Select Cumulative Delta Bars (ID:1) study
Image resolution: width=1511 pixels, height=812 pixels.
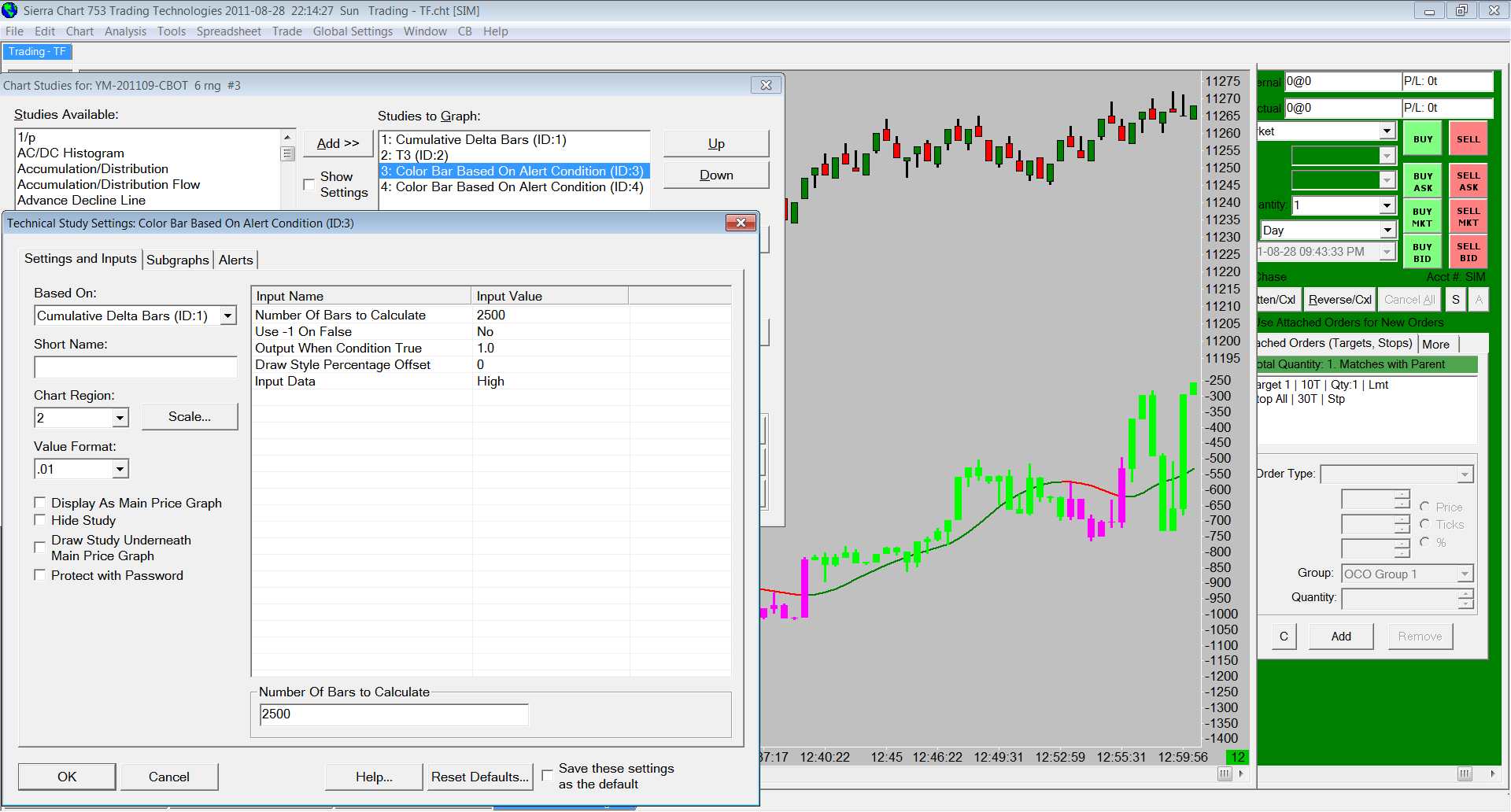click(x=514, y=139)
